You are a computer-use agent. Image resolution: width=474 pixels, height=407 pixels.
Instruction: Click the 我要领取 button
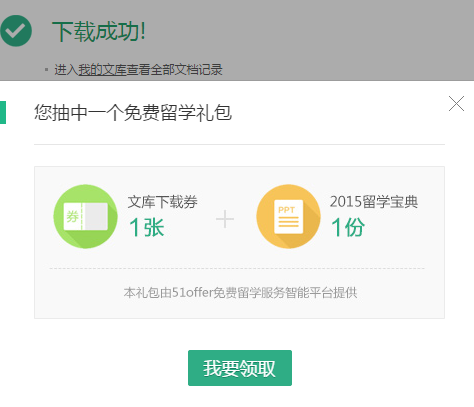(x=240, y=368)
